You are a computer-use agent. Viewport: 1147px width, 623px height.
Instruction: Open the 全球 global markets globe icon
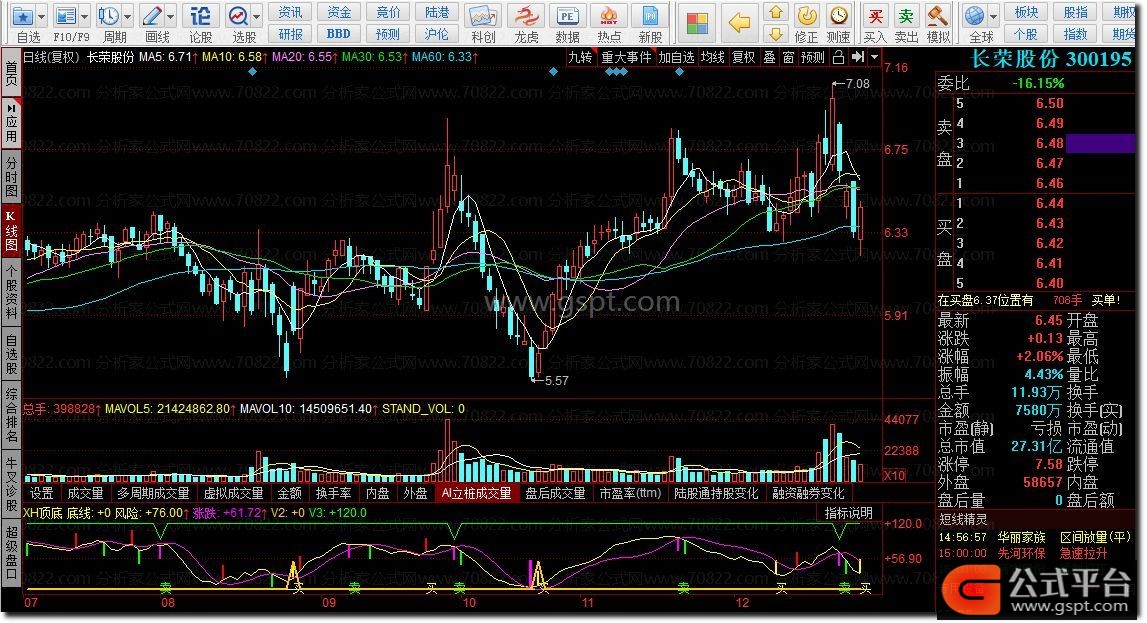974,16
